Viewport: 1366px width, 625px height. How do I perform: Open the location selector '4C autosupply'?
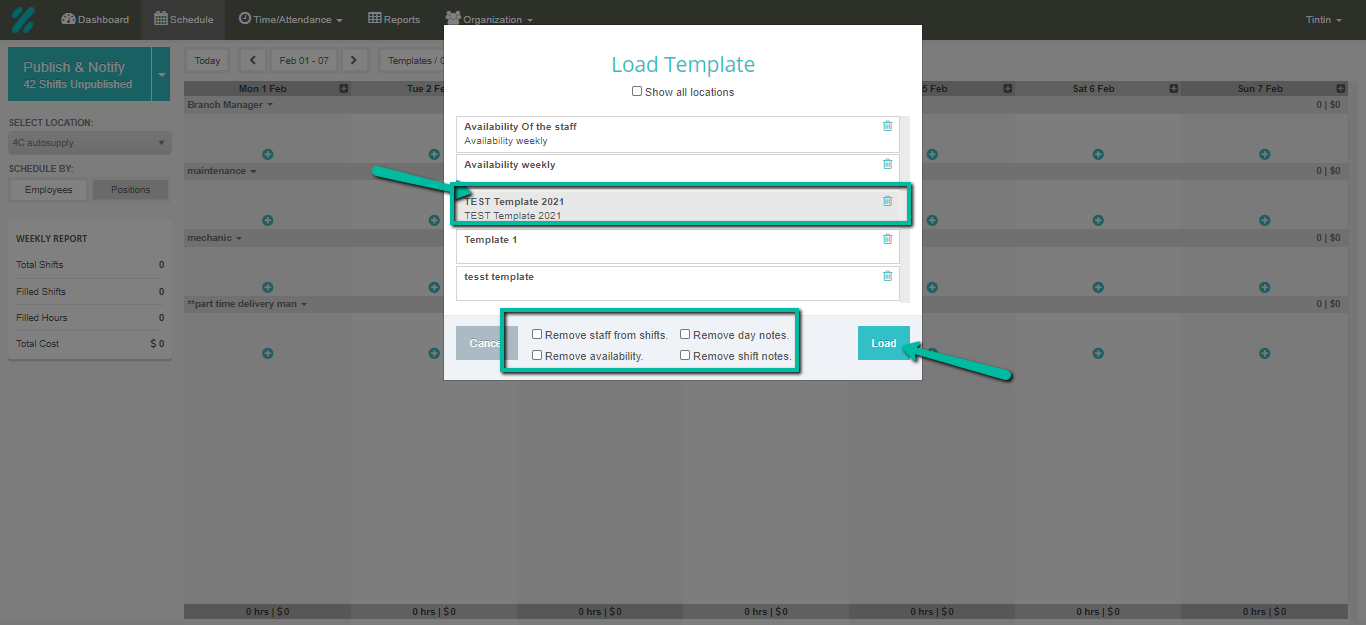[x=90, y=143]
